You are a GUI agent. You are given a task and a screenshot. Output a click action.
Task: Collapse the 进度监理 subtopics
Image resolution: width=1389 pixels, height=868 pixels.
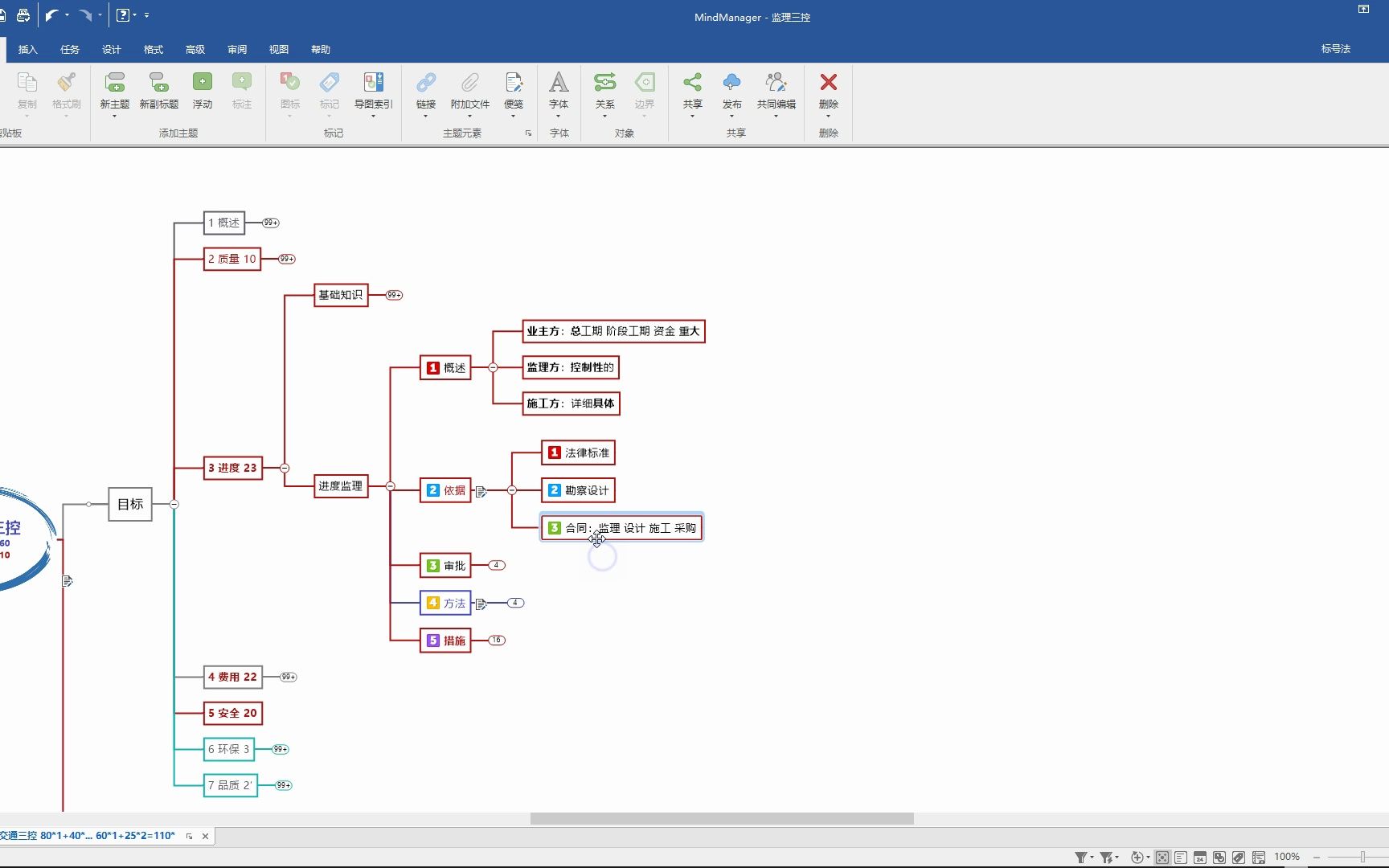coord(390,486)
